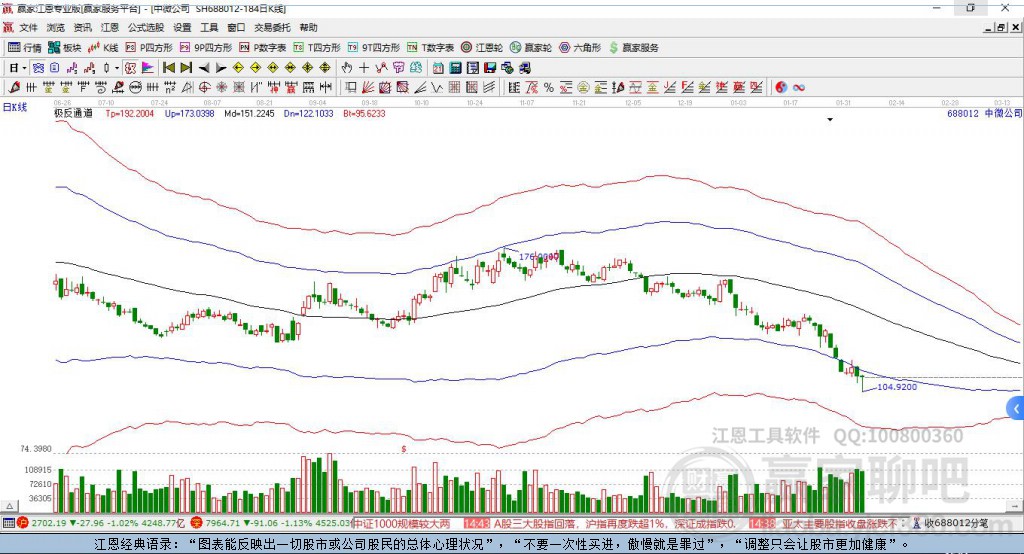1024x554 pixels.
Task: Open the T四方形 tool
Action: (317, 48)
